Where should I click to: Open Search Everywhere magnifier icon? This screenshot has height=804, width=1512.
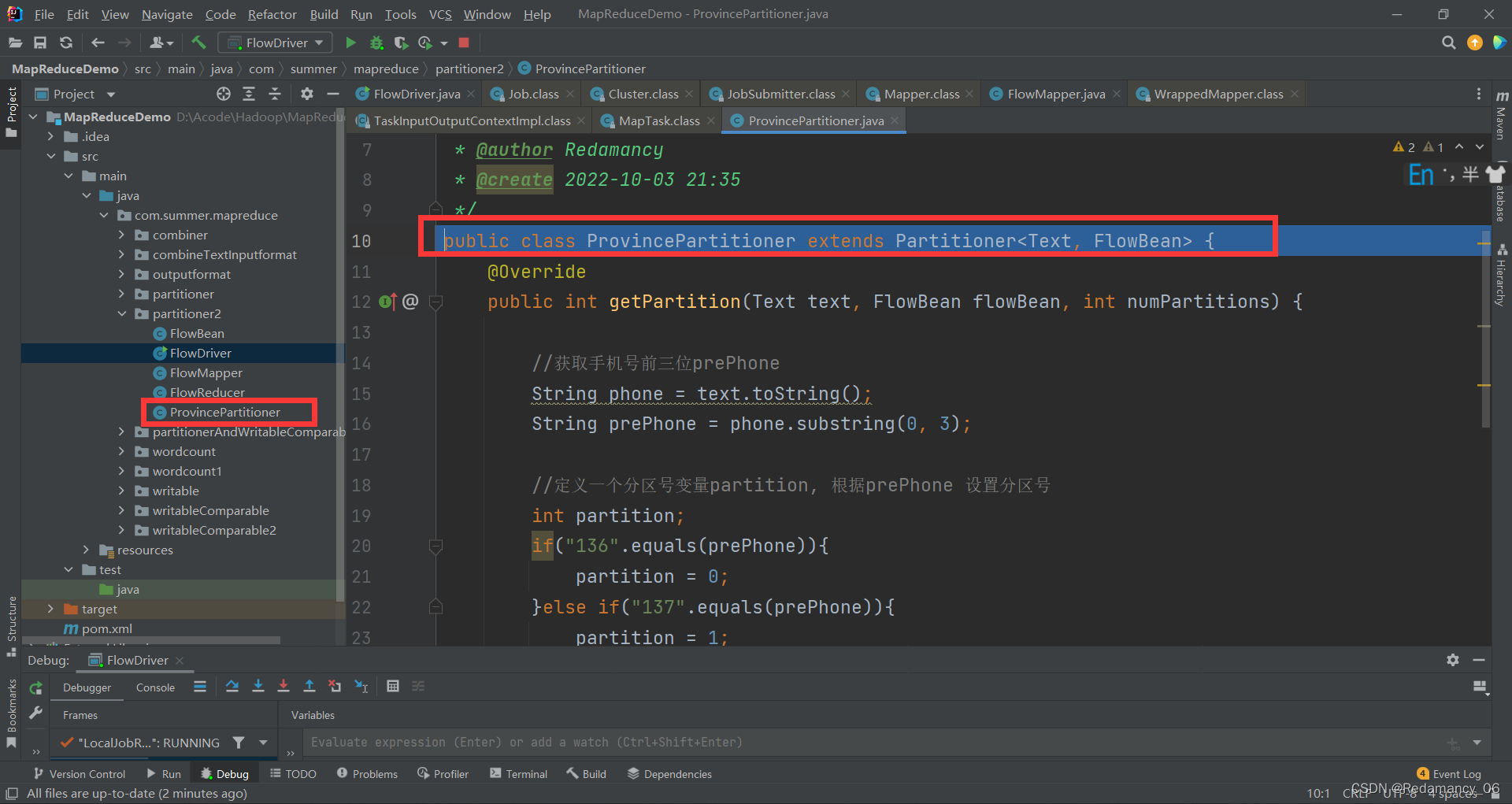click(1448, 43)
